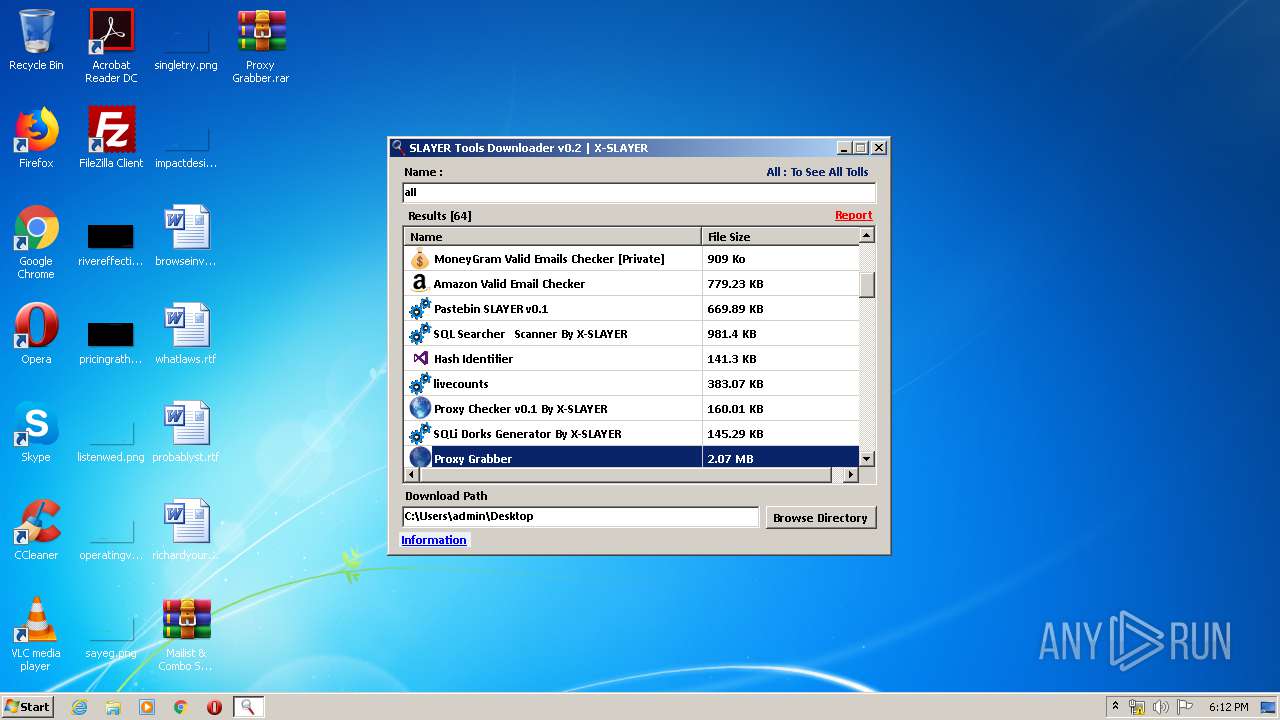Click the network icon in system tray

pos(1138,707)
